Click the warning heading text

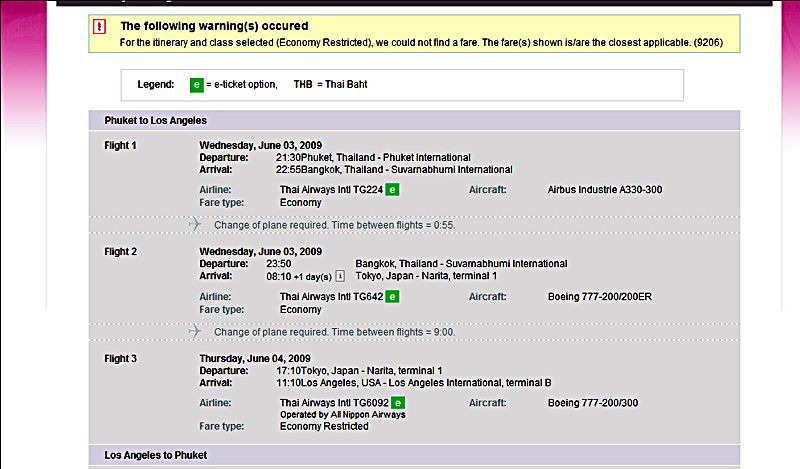pyautogui.click(x=214, y=26)
